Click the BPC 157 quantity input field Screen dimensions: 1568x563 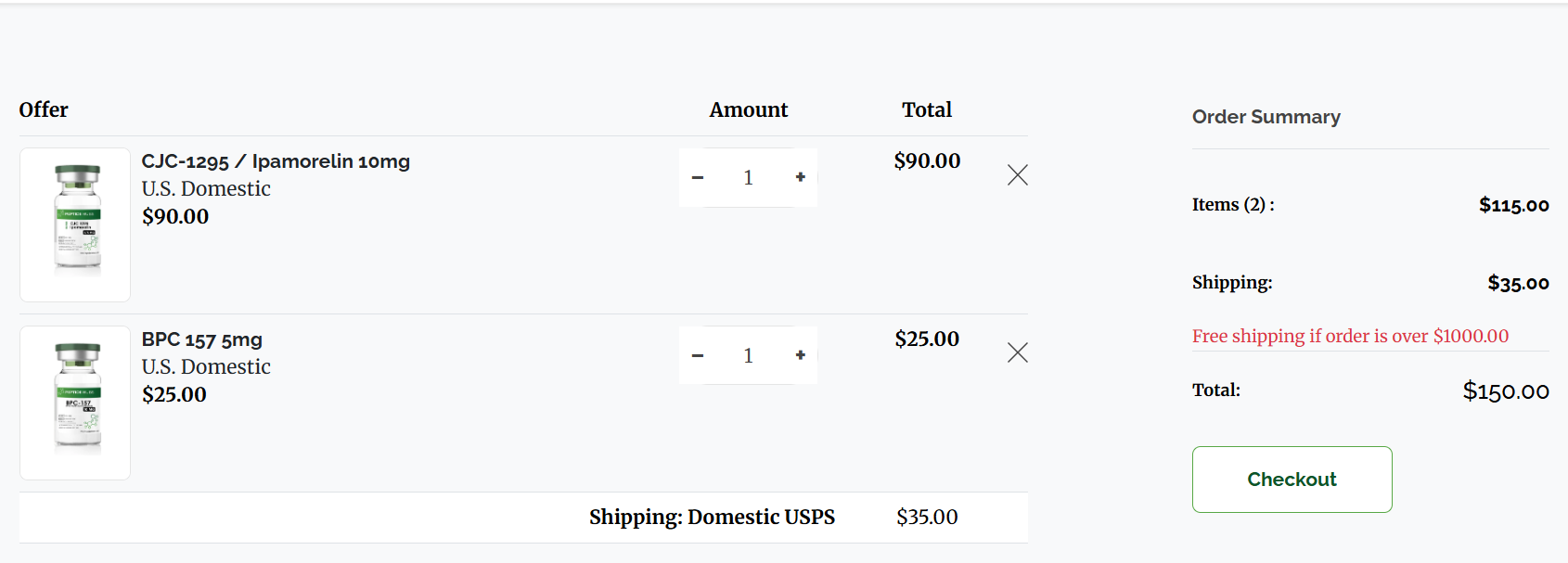click(749, 355)
